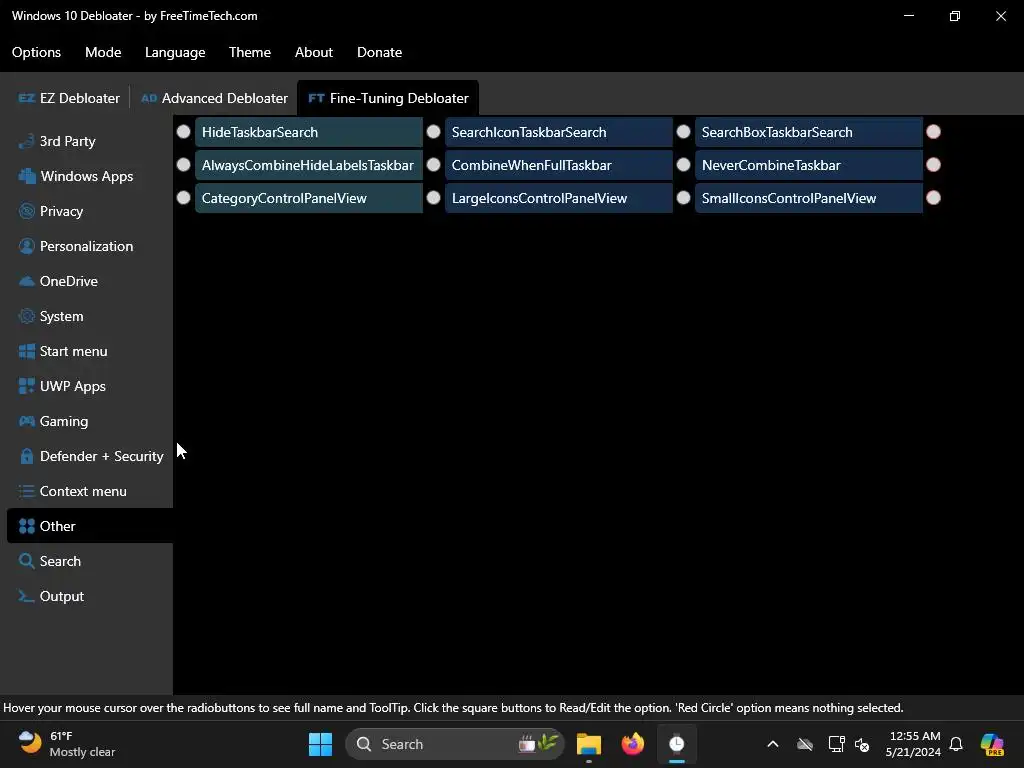Select the SearchBoxTaskbarSearch radio button
Screen dimensions: 1024x768
pyautogui.click(x=684, y=132)
